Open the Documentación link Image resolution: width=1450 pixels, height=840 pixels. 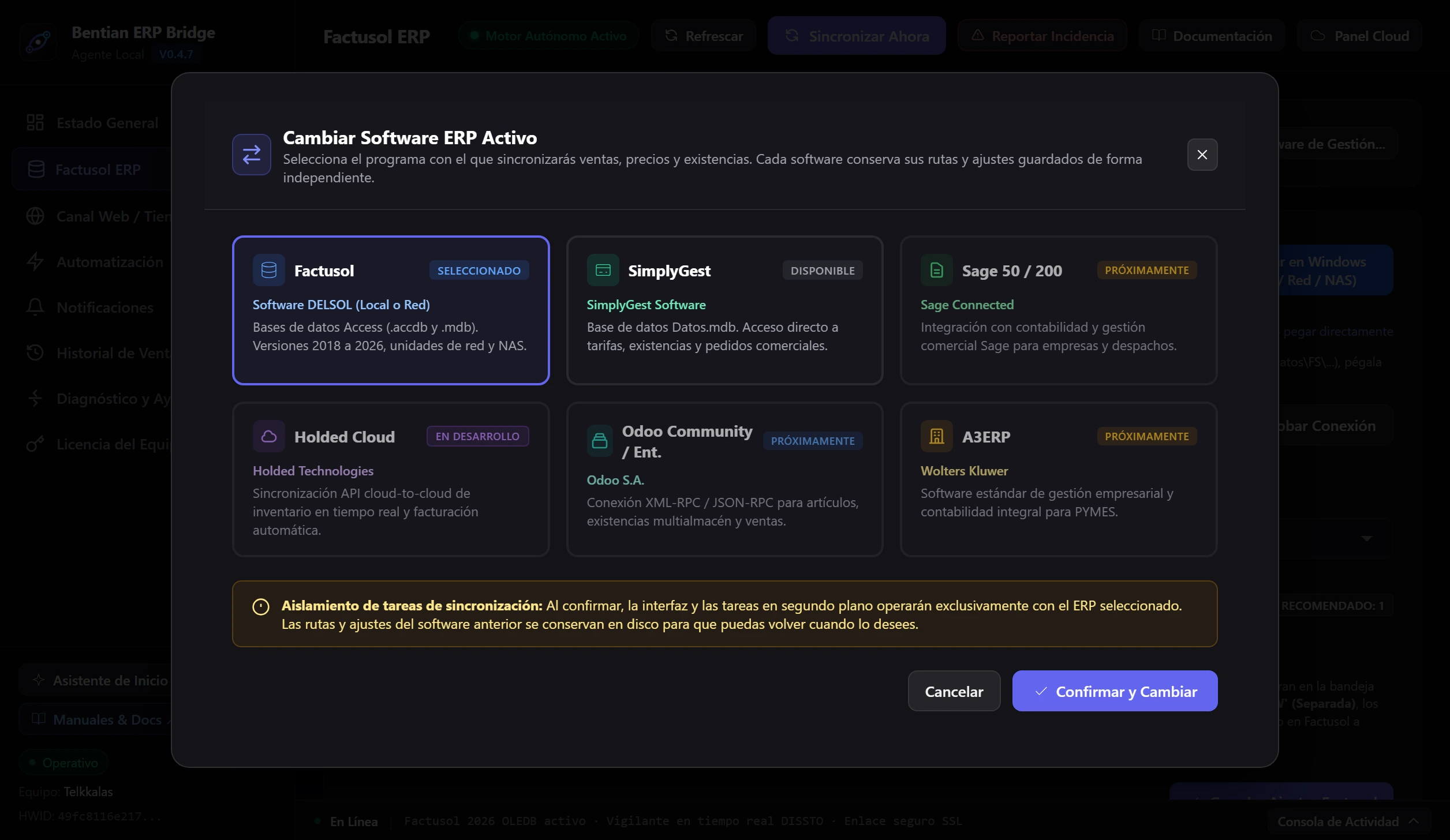pos(1212,36)
